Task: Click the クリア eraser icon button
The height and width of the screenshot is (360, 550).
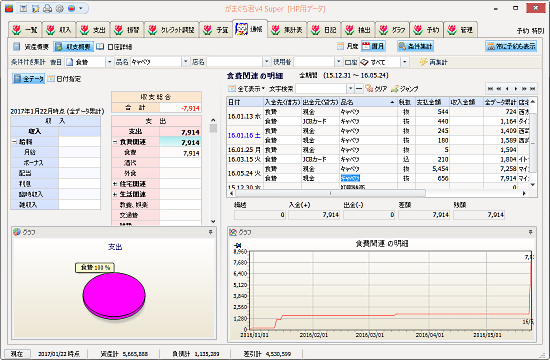Action: click(x=376, y=89)
